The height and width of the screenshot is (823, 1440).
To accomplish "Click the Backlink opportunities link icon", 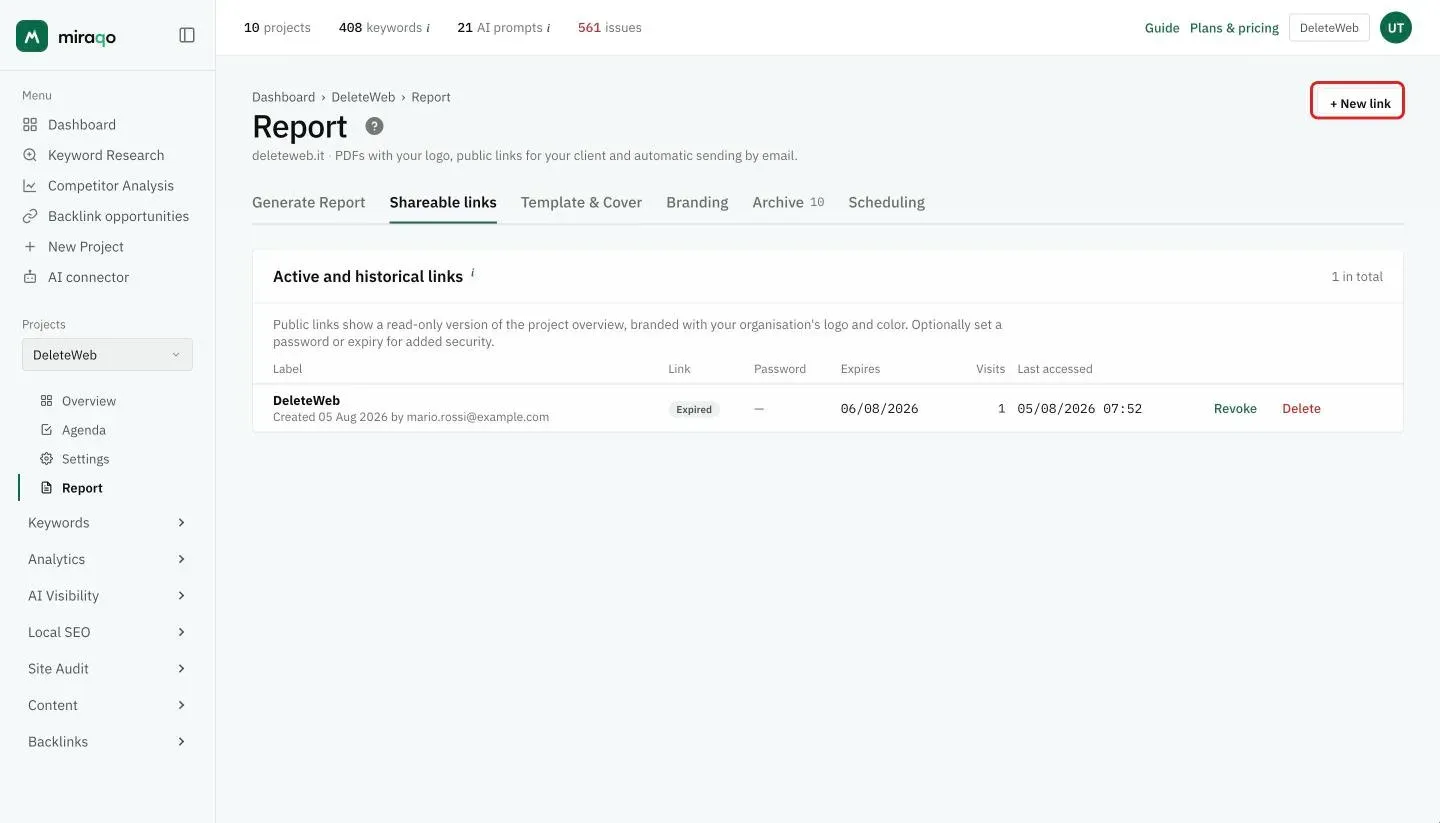I will click(x=30, y=216).
